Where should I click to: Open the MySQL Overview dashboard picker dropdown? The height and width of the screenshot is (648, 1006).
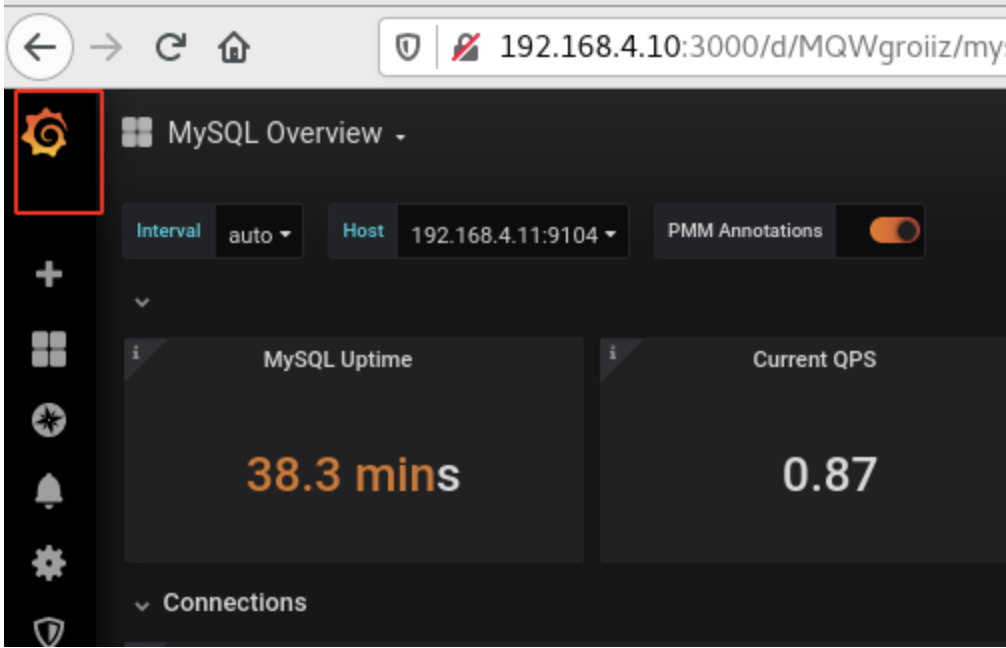coord(287,133)
